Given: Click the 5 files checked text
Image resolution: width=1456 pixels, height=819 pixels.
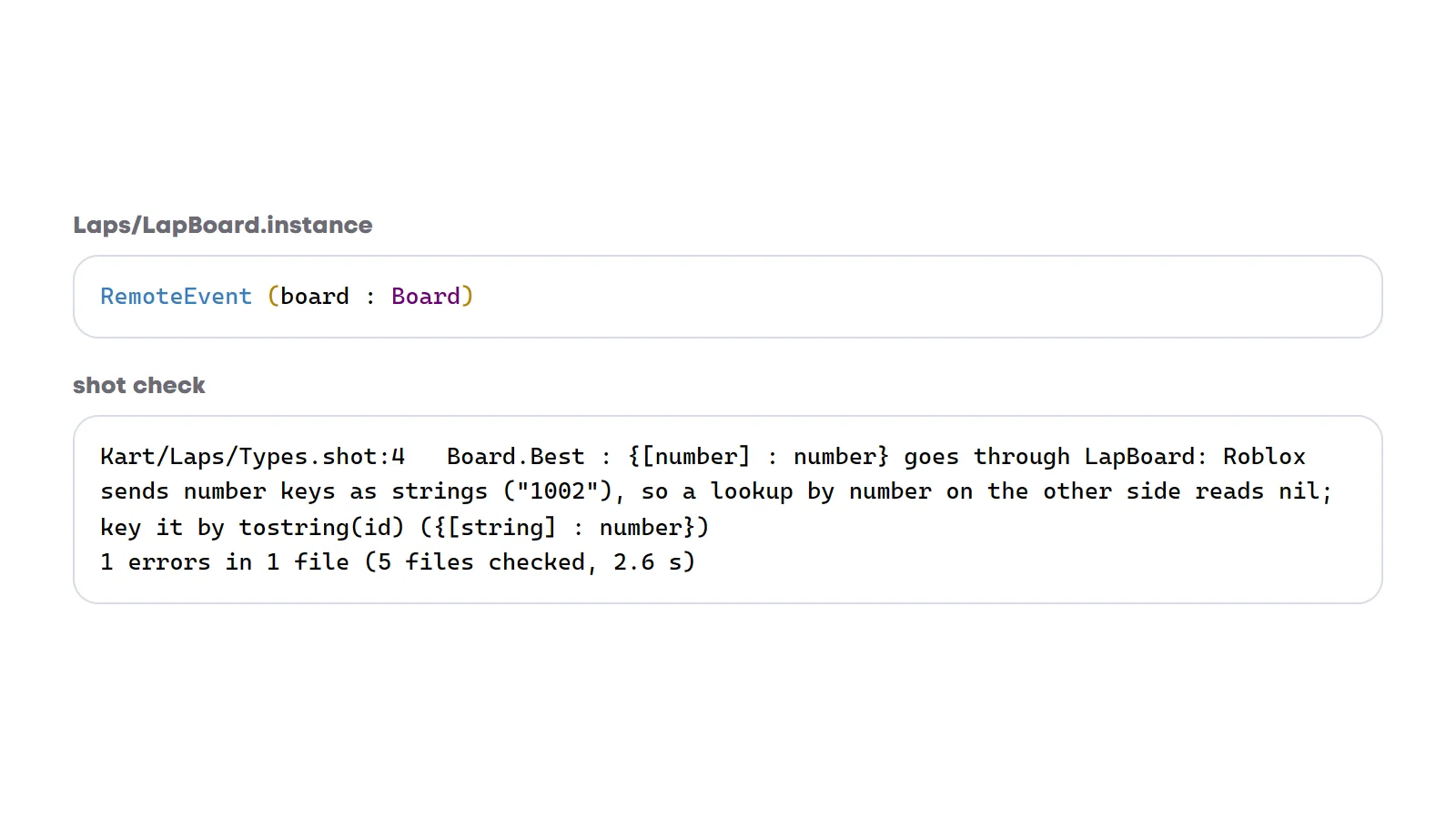Looking at the screenshot, I should tap(480, 562).
